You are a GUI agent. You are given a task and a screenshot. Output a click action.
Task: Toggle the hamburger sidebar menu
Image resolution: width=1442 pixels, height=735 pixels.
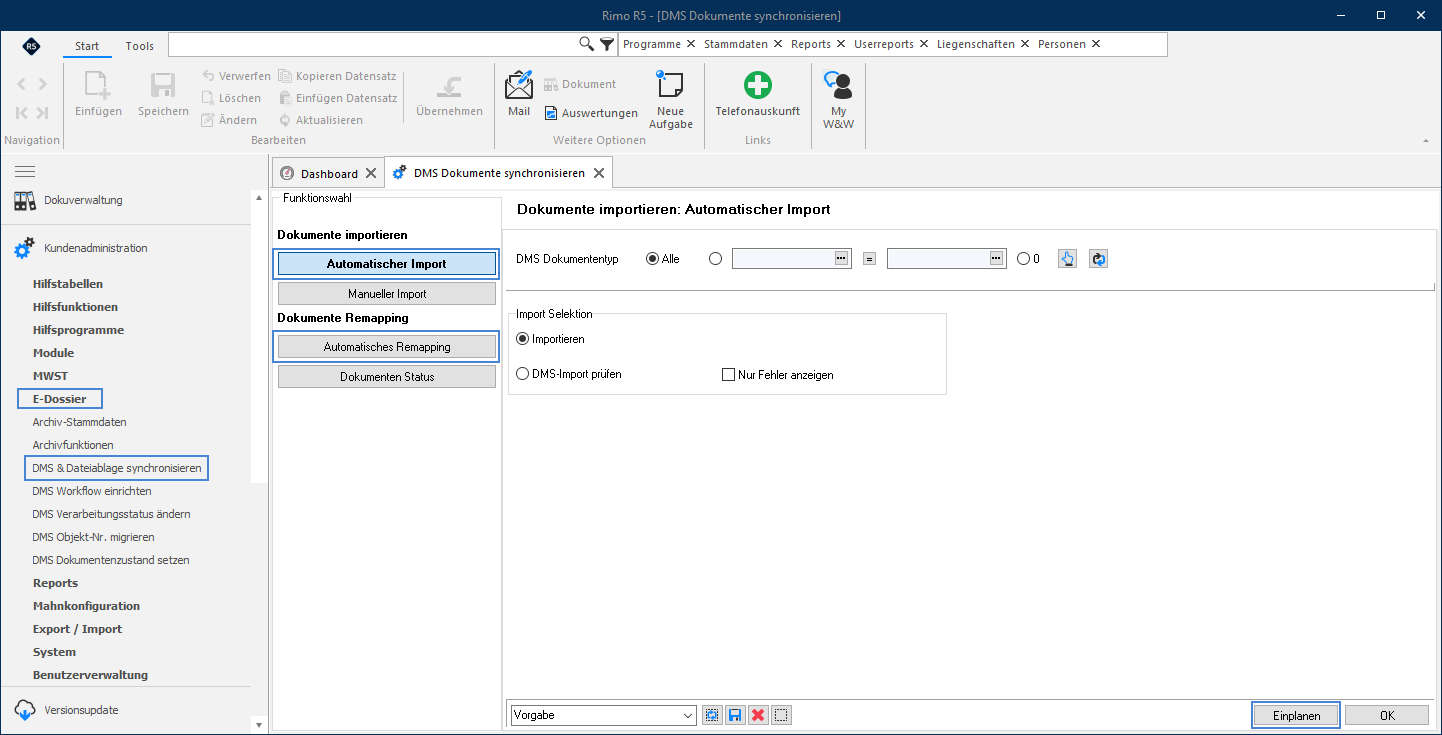(x=25, y=172)
